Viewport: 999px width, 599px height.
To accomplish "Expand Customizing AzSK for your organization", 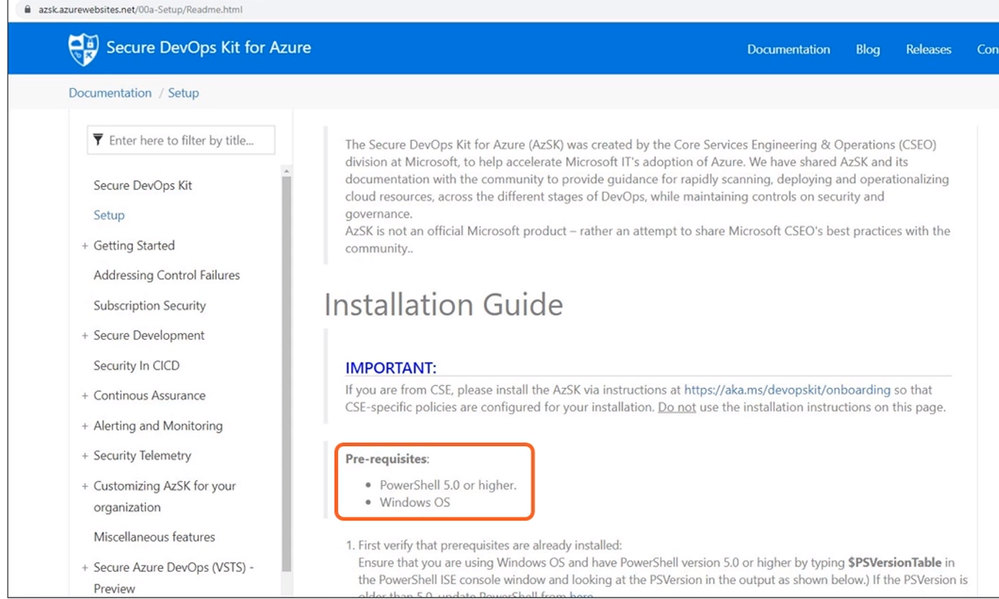I will 84,486.
